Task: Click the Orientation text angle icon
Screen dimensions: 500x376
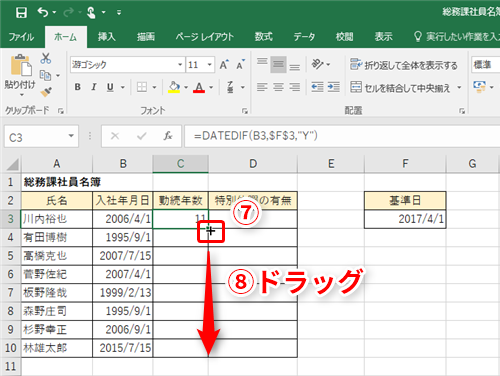Action: click(317, 64)
